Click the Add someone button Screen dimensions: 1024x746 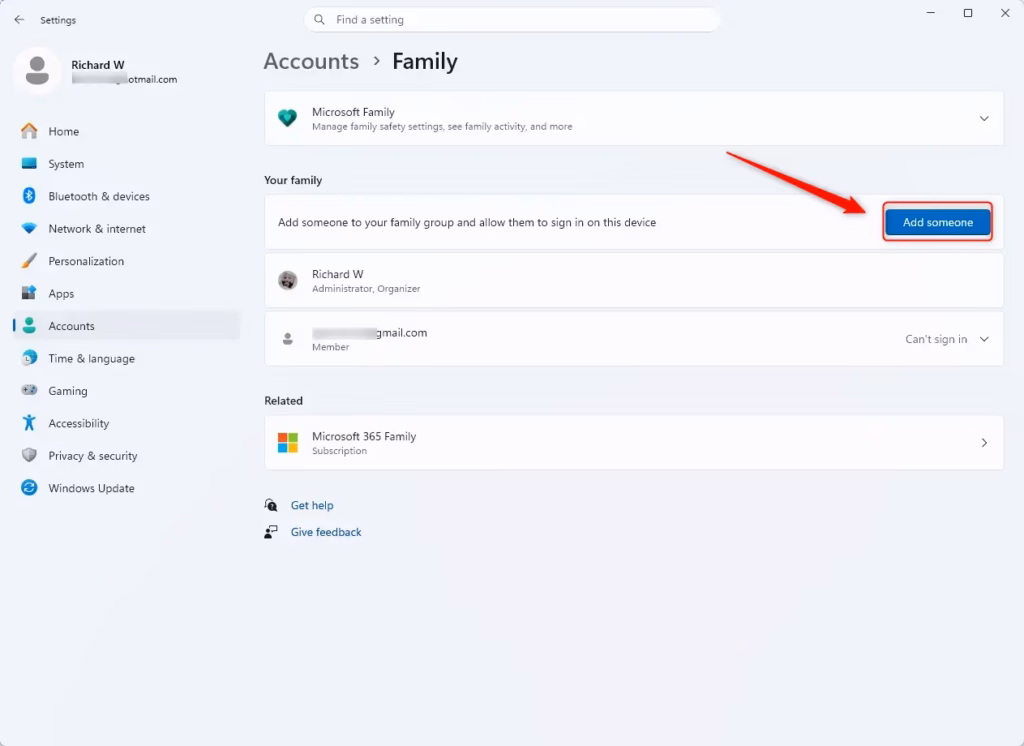pyautogui.click(x=937, y=222)
